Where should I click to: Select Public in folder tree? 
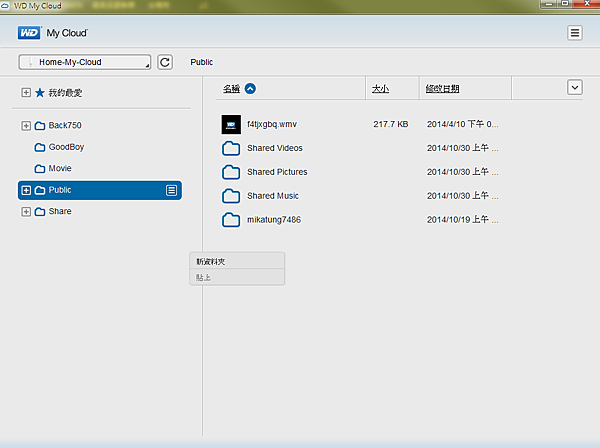[99, 190]
